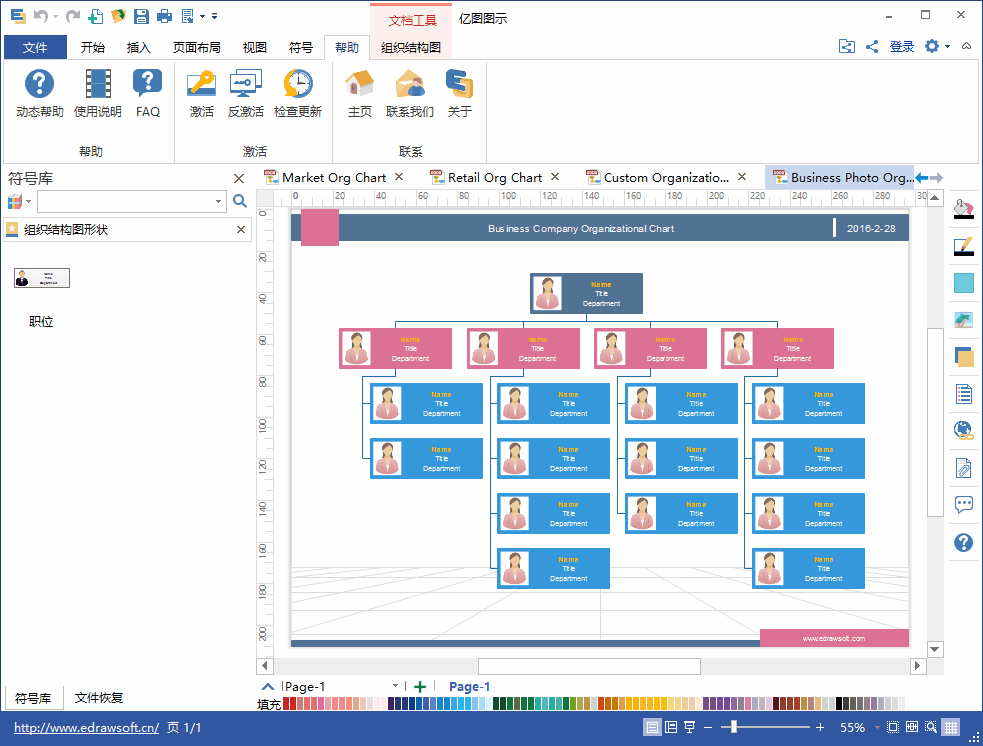Image resolution: width=983 pixels, height=746 pixels.
Task: Toggle the grid view icon in the status bar
Action: 951,727
